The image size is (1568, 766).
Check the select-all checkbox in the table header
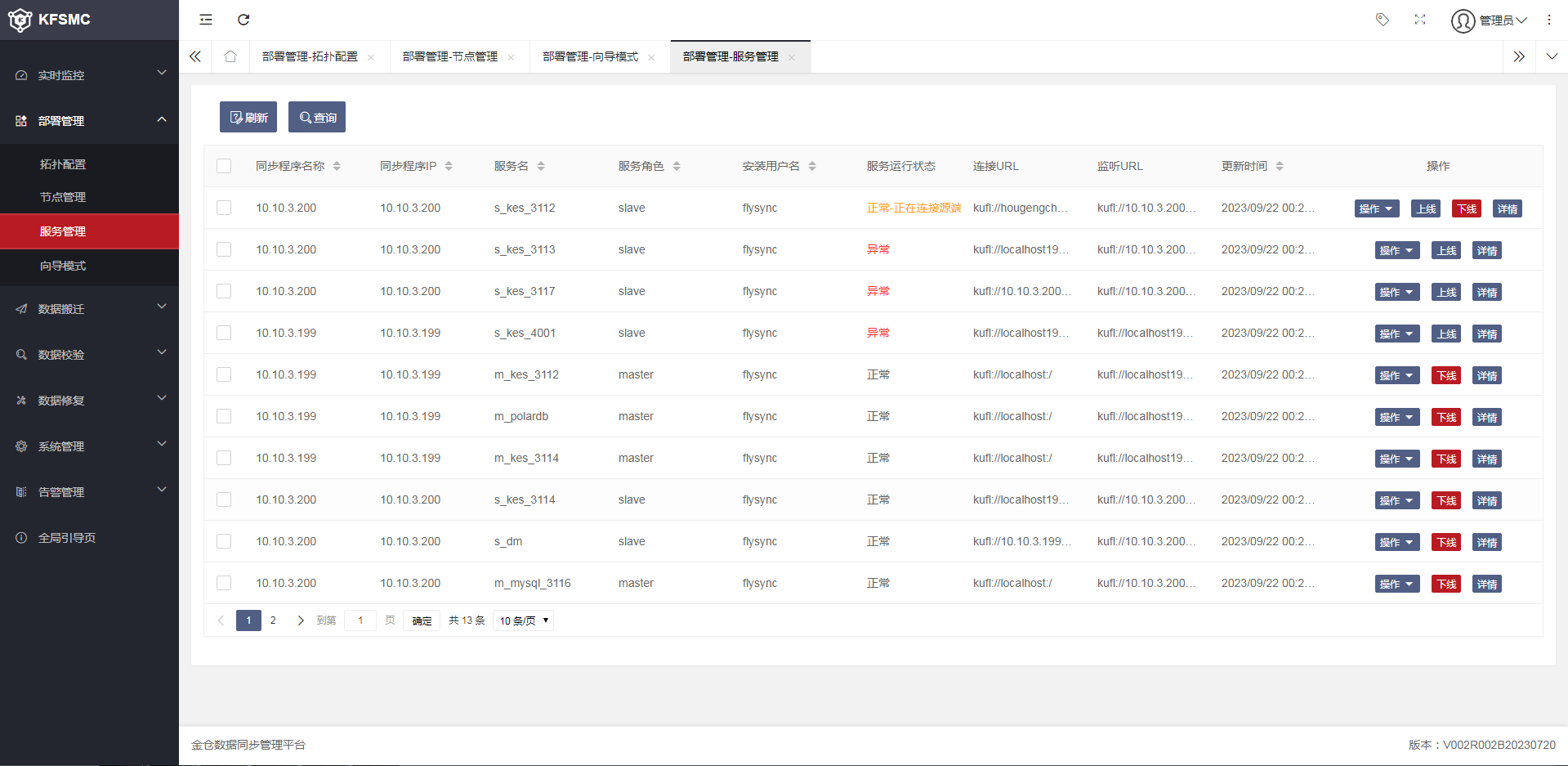point(224,166)
